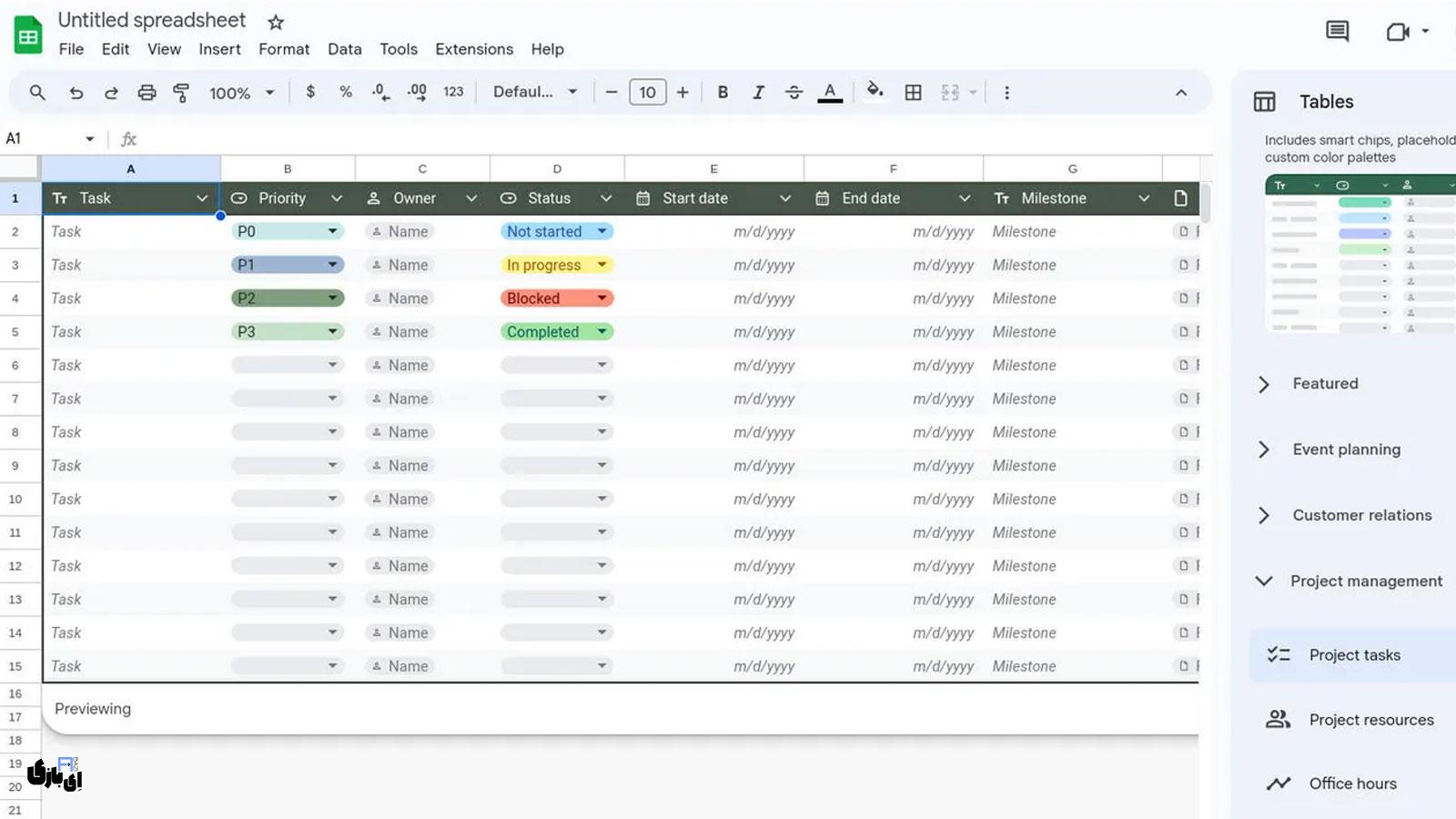Screen dimensions: 1456x819
Task: Format as percent
Action: click(x=346, y=92)
